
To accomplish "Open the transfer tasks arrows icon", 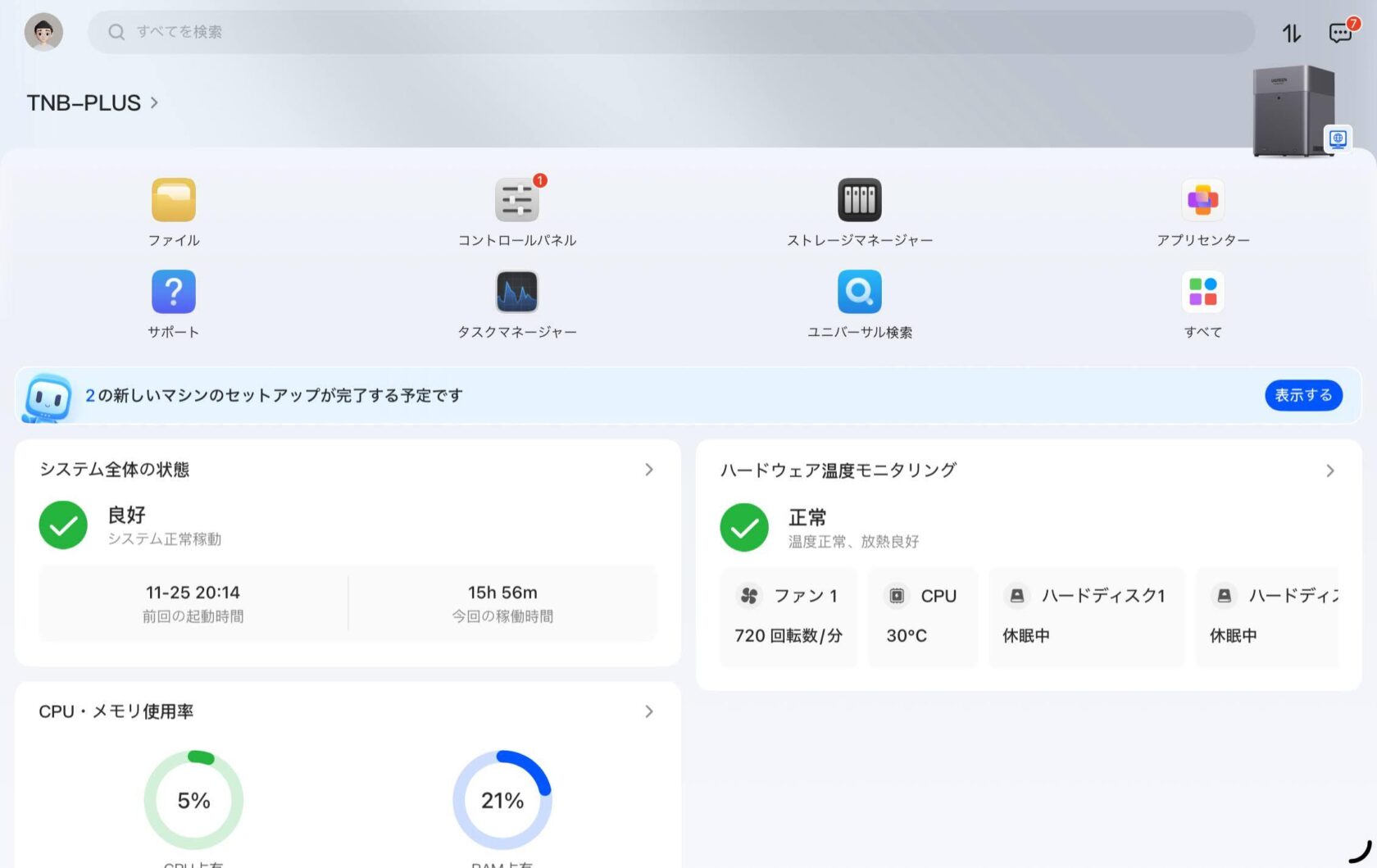I will [1292, 33].
